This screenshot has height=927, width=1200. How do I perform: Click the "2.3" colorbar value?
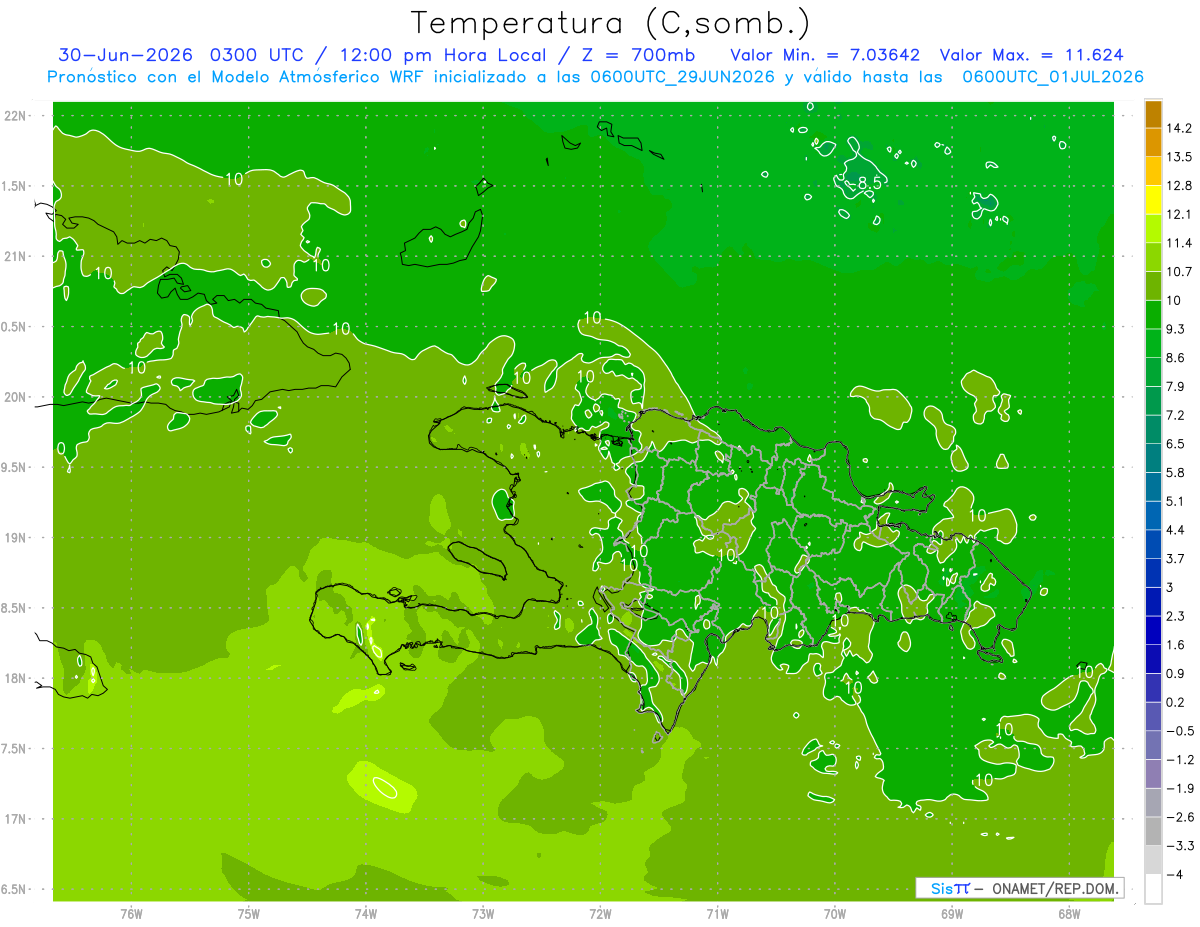(x=1174, y=616)
